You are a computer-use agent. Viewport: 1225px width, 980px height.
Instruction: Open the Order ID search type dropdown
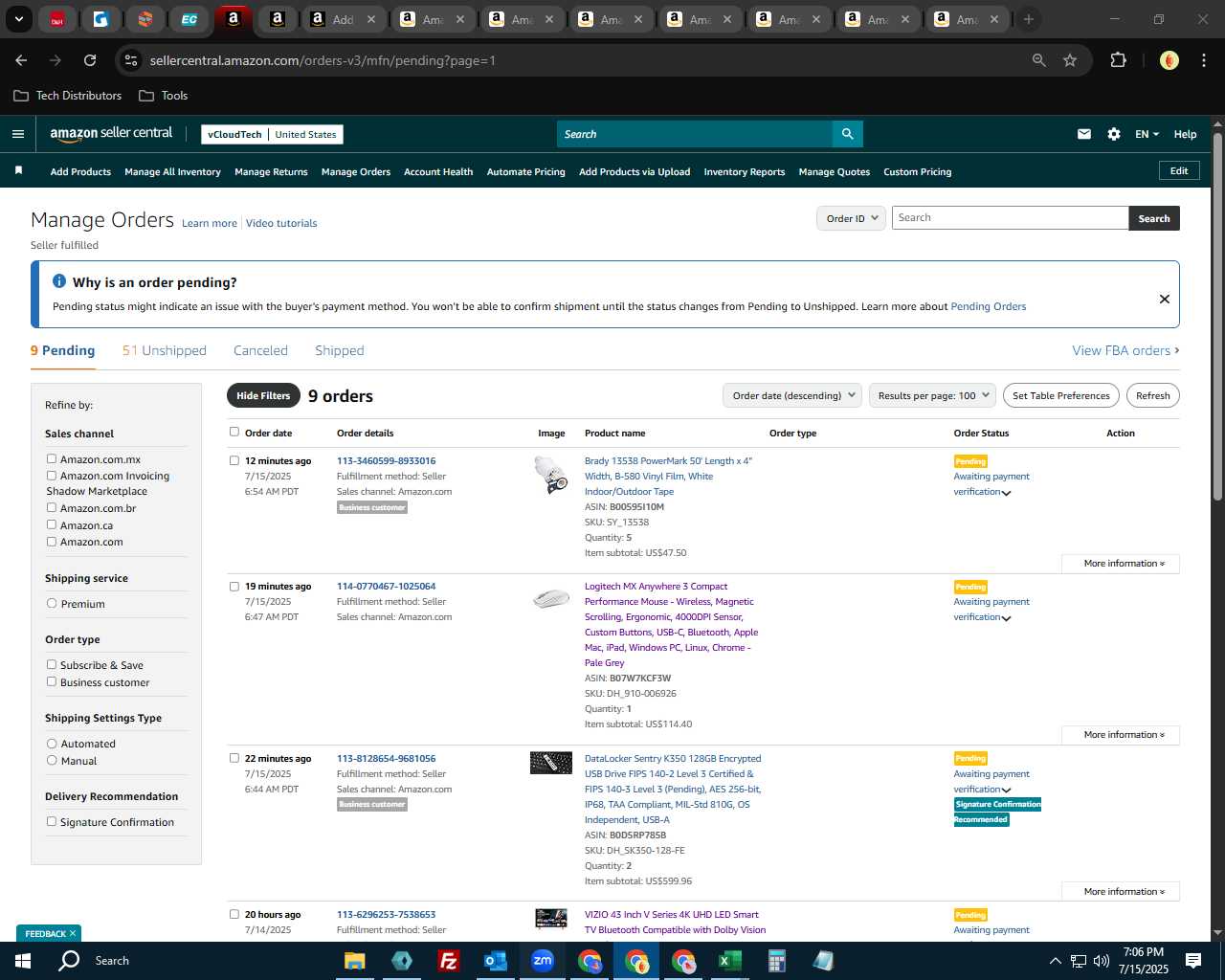pos(851,218)
